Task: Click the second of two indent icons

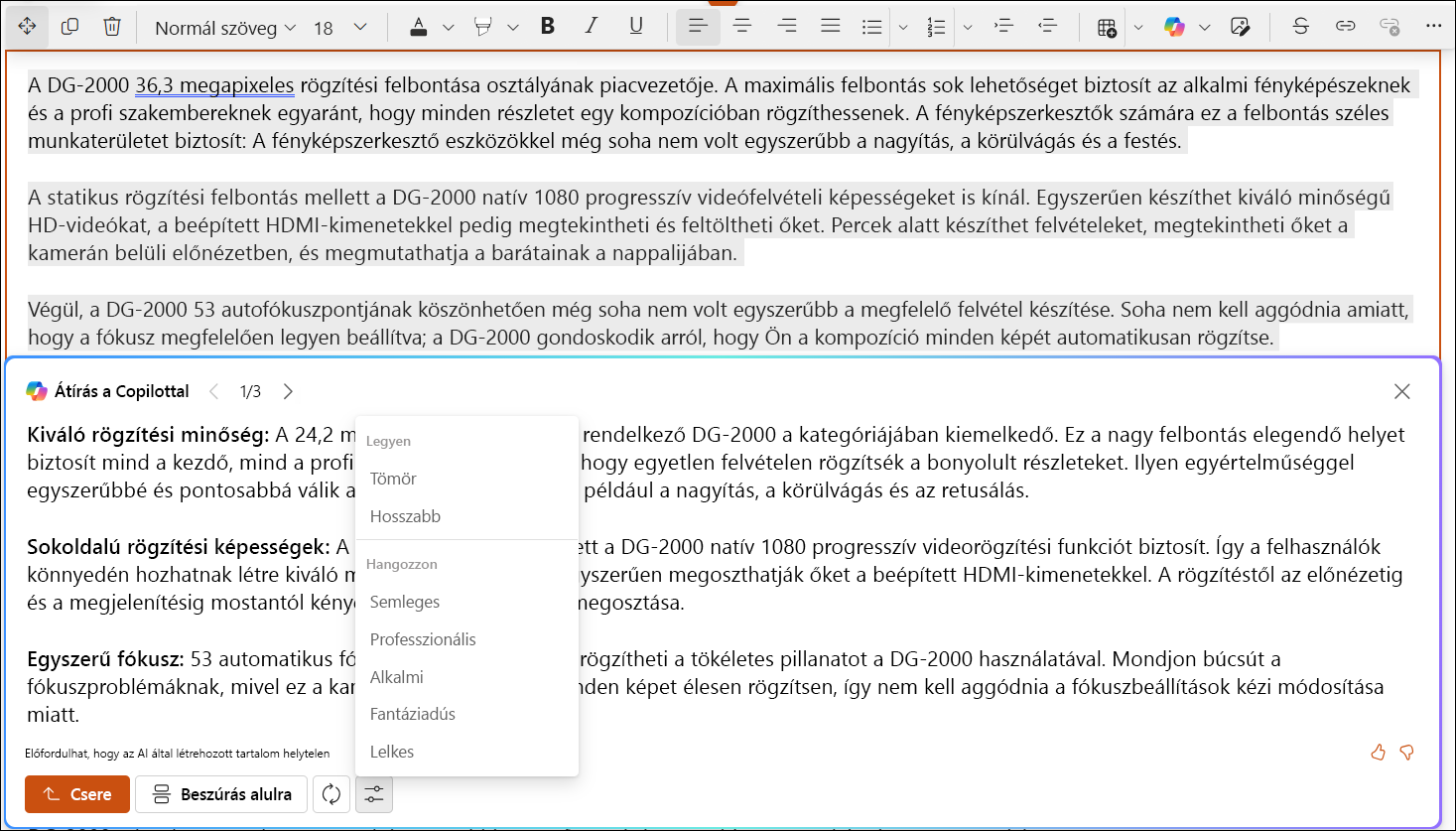Action: pyautogui.click(x=1048, y=27)
